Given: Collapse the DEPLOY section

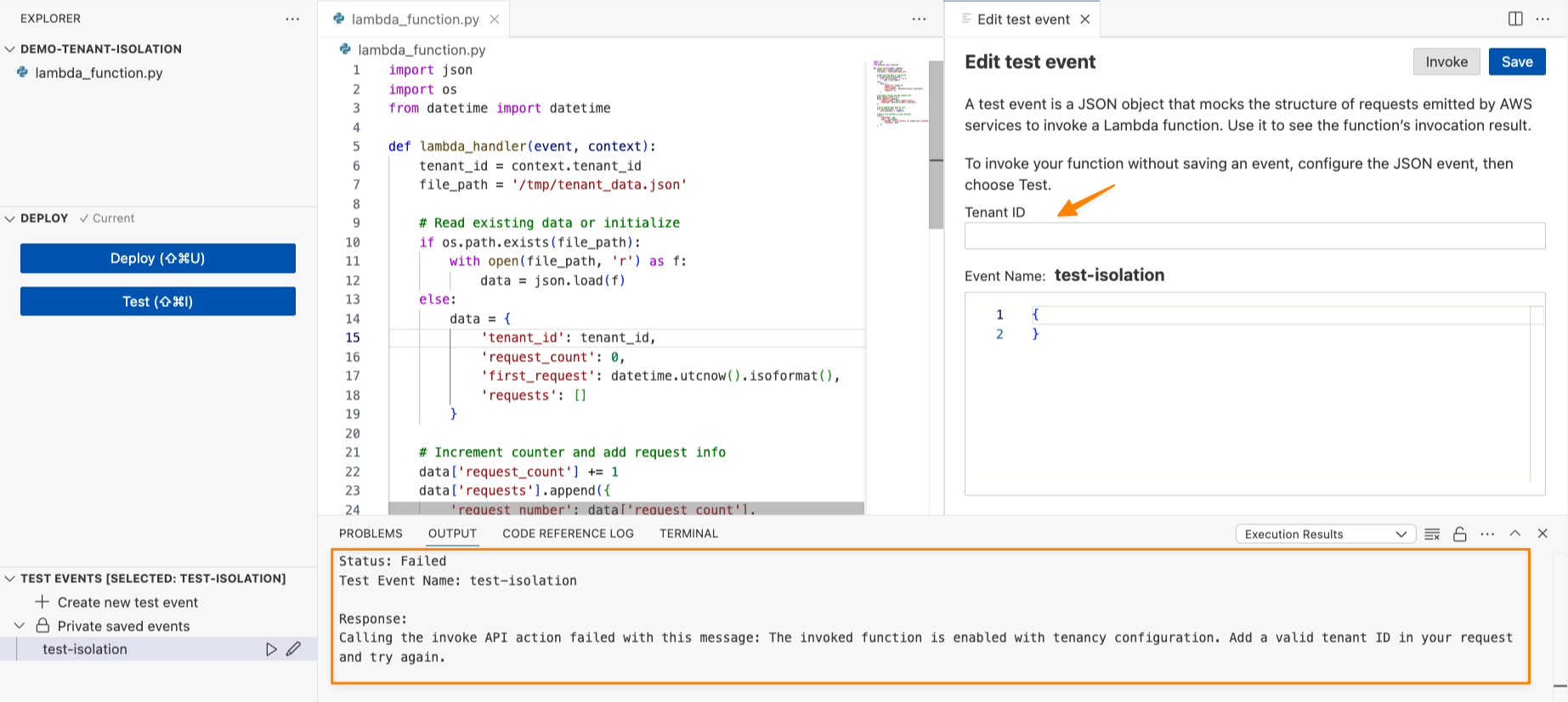Looking at the screenshot, I should point(10,218).
